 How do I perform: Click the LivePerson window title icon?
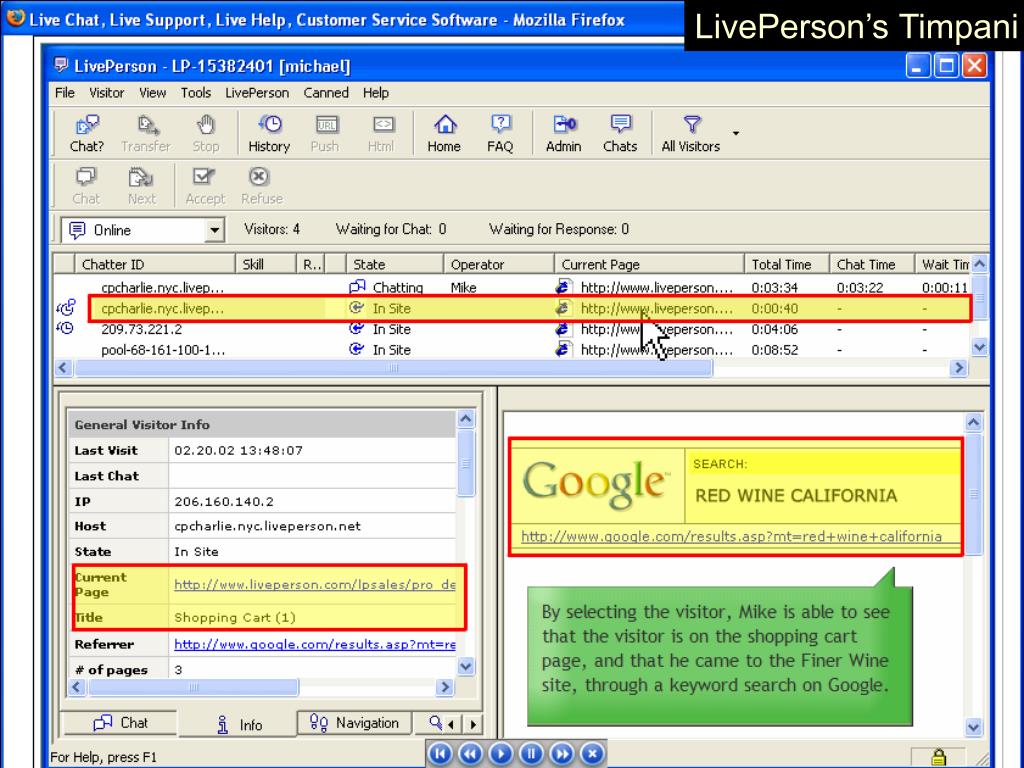point(61,65)
